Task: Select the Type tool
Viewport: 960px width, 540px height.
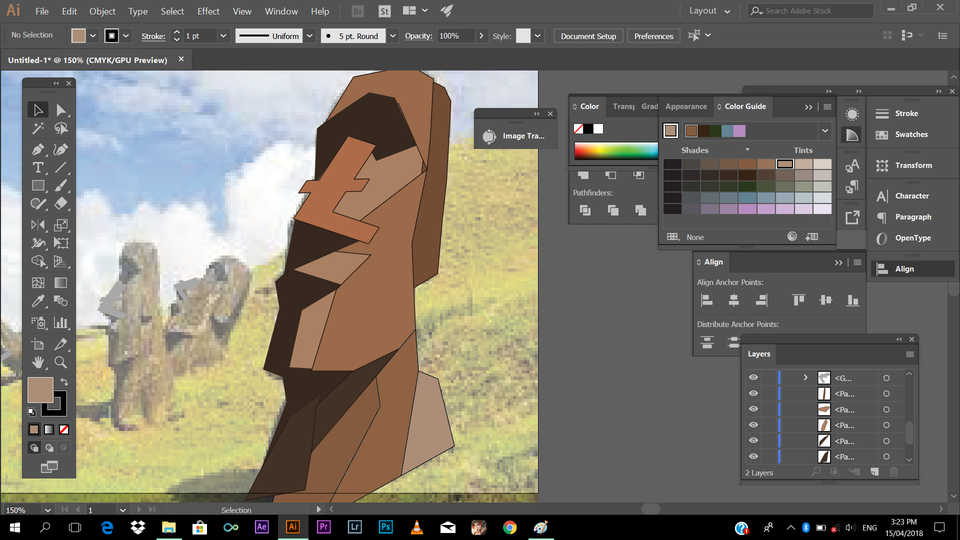Action: [x=38, y=167]
